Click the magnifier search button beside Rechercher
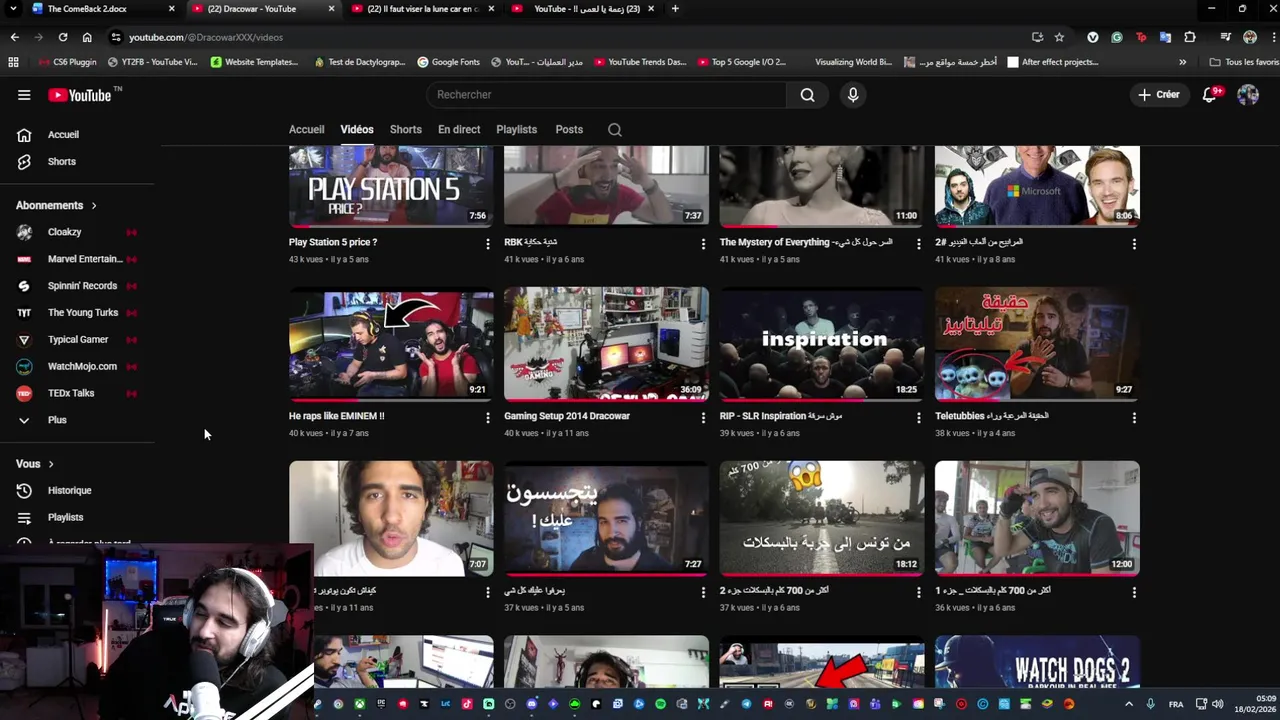Screen dimensions: 1280x720 coord(807,95)
